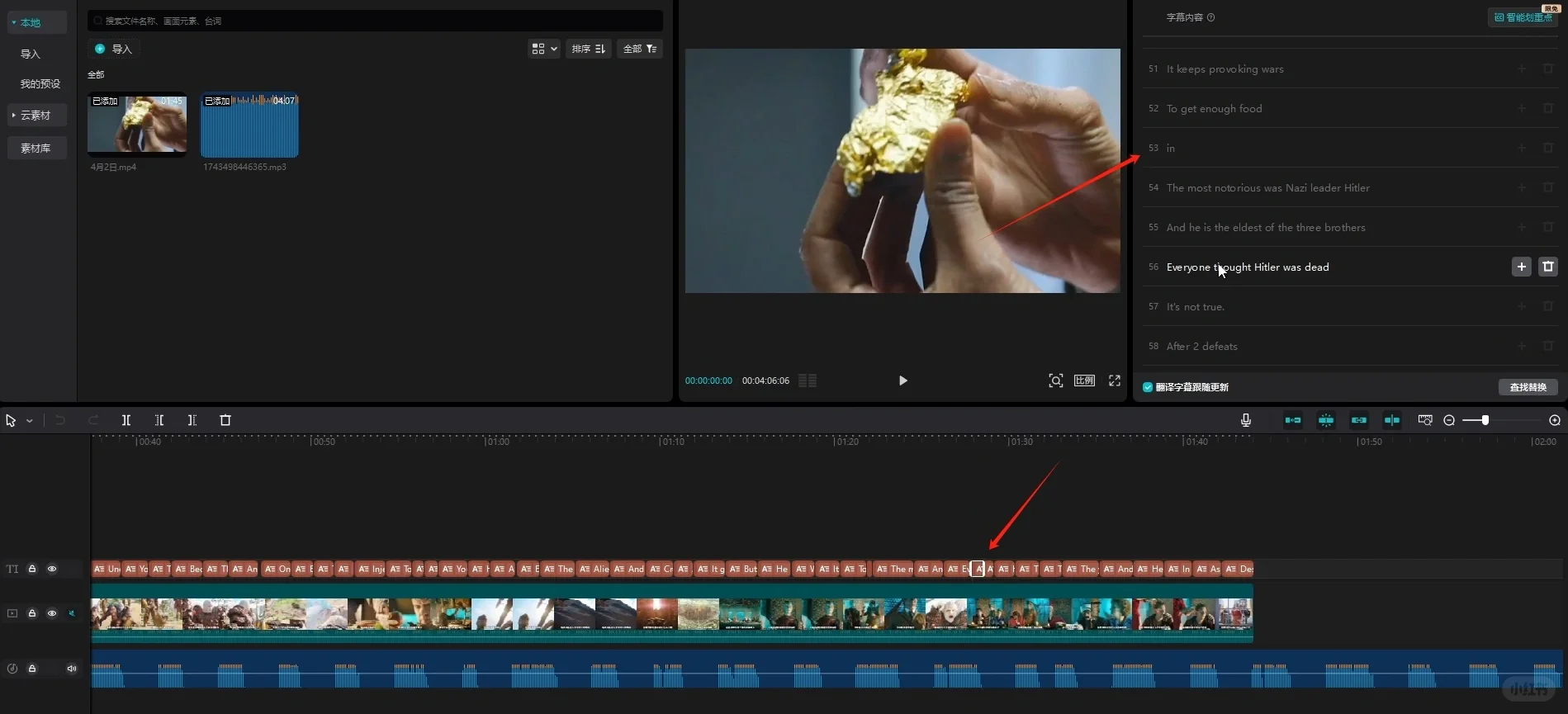The width and height of the screenshot is (1568, 714).
Task: Lock the audio track
Action: pyautogui.click(x=32, y=669)
